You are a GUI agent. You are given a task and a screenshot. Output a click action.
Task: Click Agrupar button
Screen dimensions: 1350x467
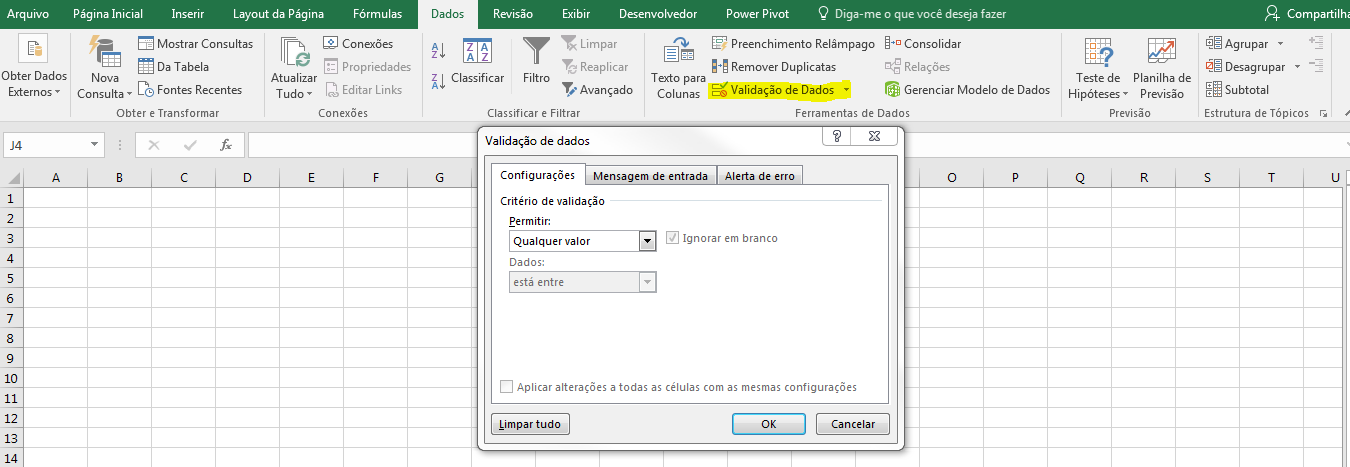(x=1237, y=44)
